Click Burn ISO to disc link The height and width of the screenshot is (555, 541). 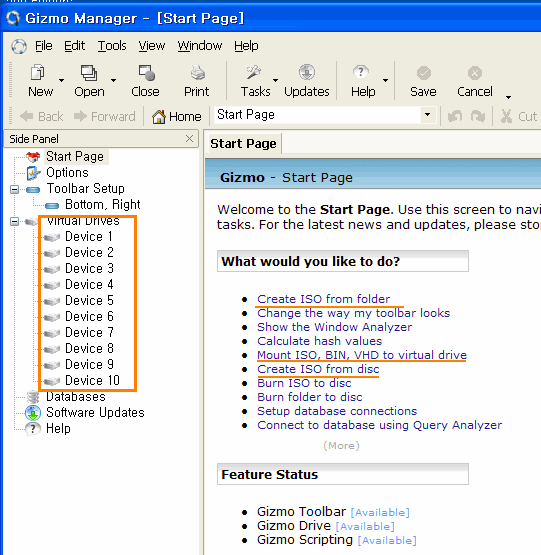click(x=304, y=383)
